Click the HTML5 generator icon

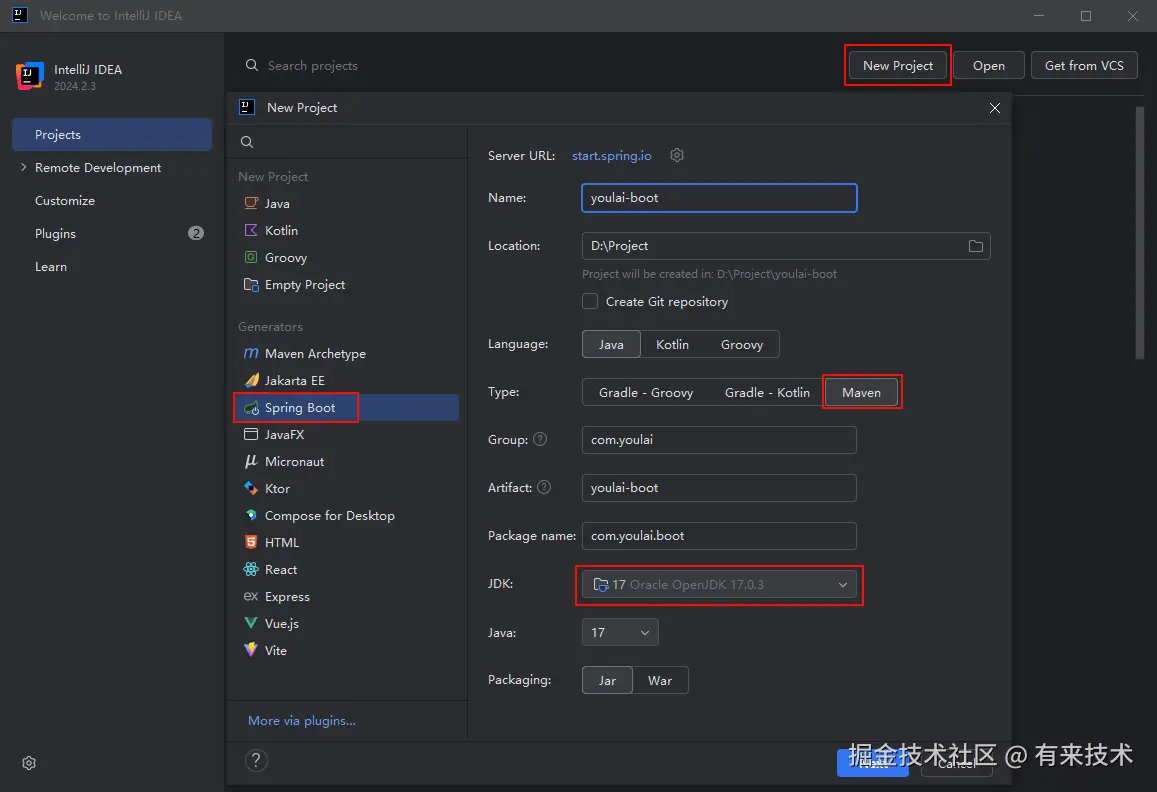click(x=251, y=542)
